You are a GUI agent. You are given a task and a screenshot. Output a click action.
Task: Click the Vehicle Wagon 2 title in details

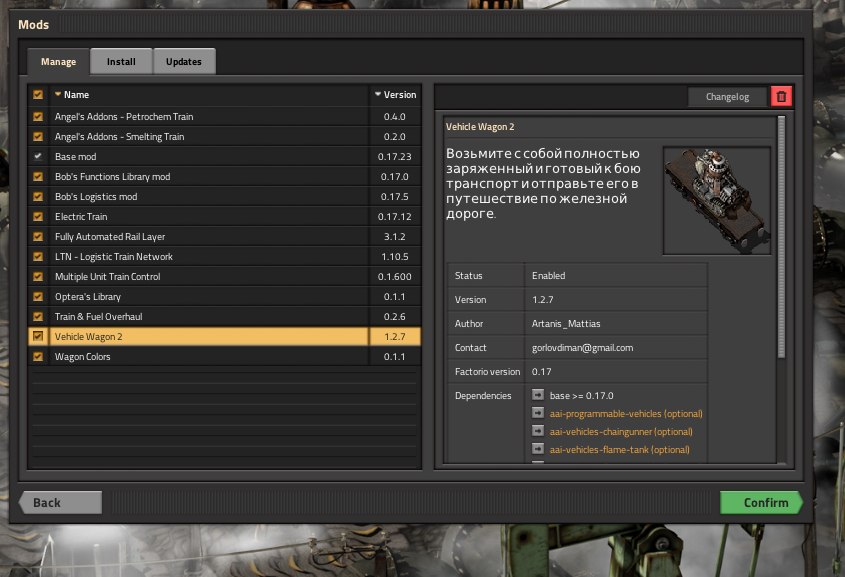point(480,127)
